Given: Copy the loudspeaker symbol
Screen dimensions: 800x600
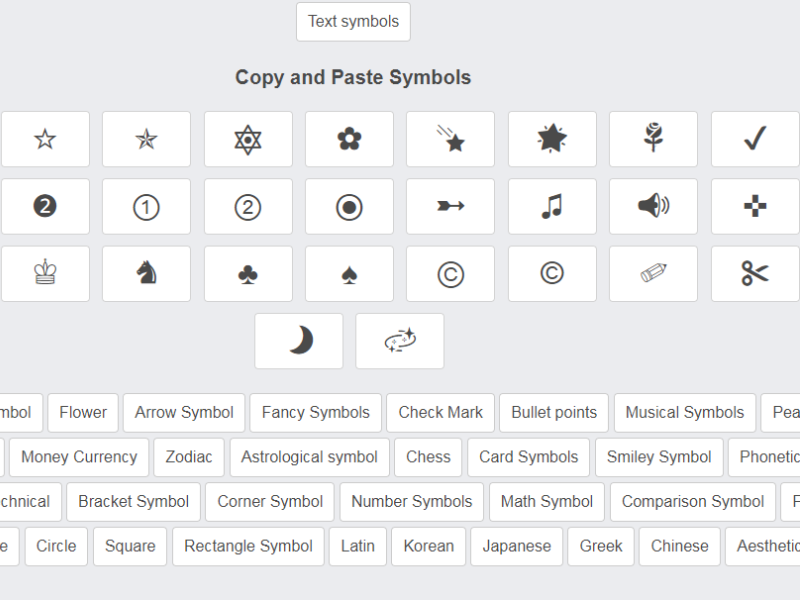Looking at the screenshot, I should [x=653, y=206].
